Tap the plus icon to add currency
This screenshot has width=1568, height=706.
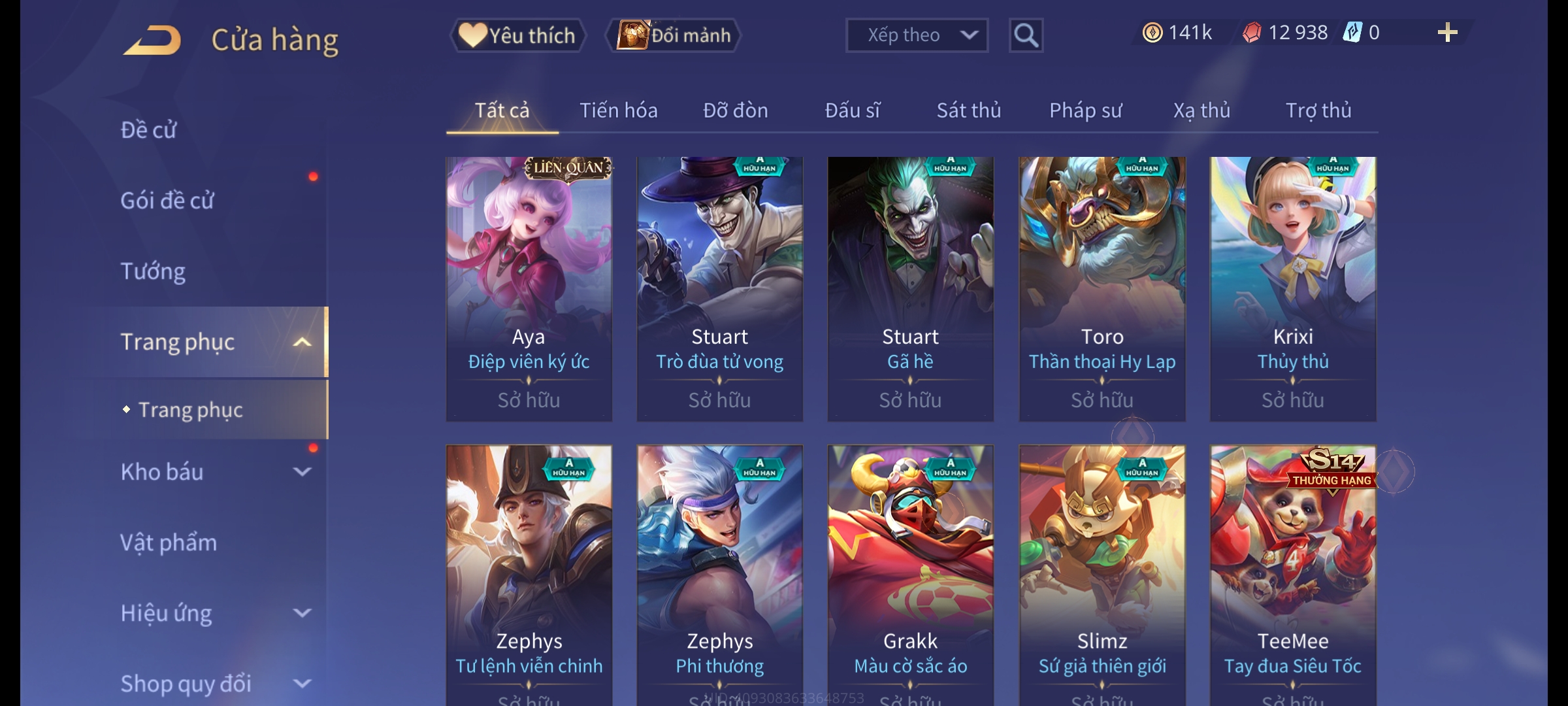click(x=1447, y=33)
